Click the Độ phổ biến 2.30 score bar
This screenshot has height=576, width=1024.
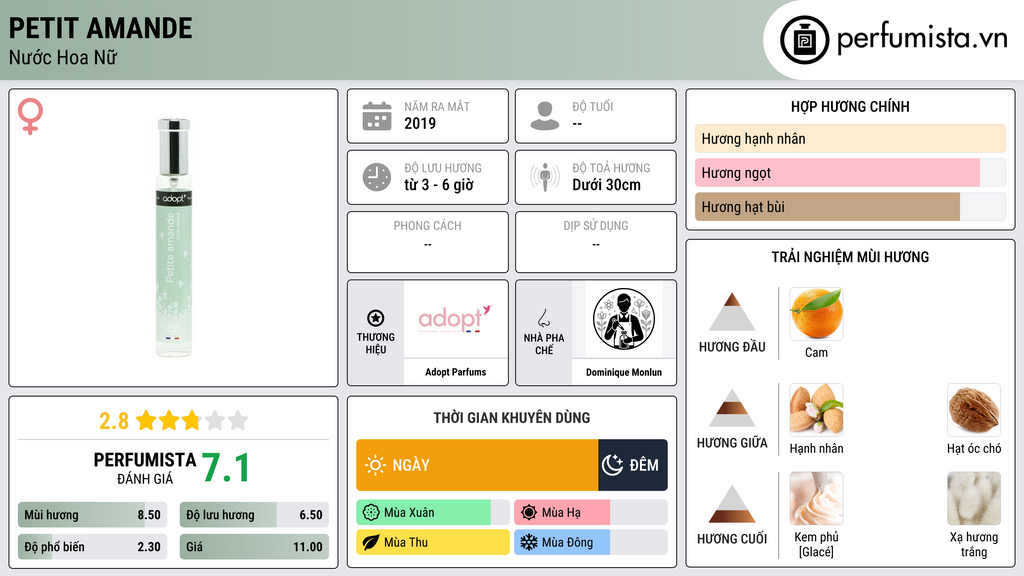point(92,547)
